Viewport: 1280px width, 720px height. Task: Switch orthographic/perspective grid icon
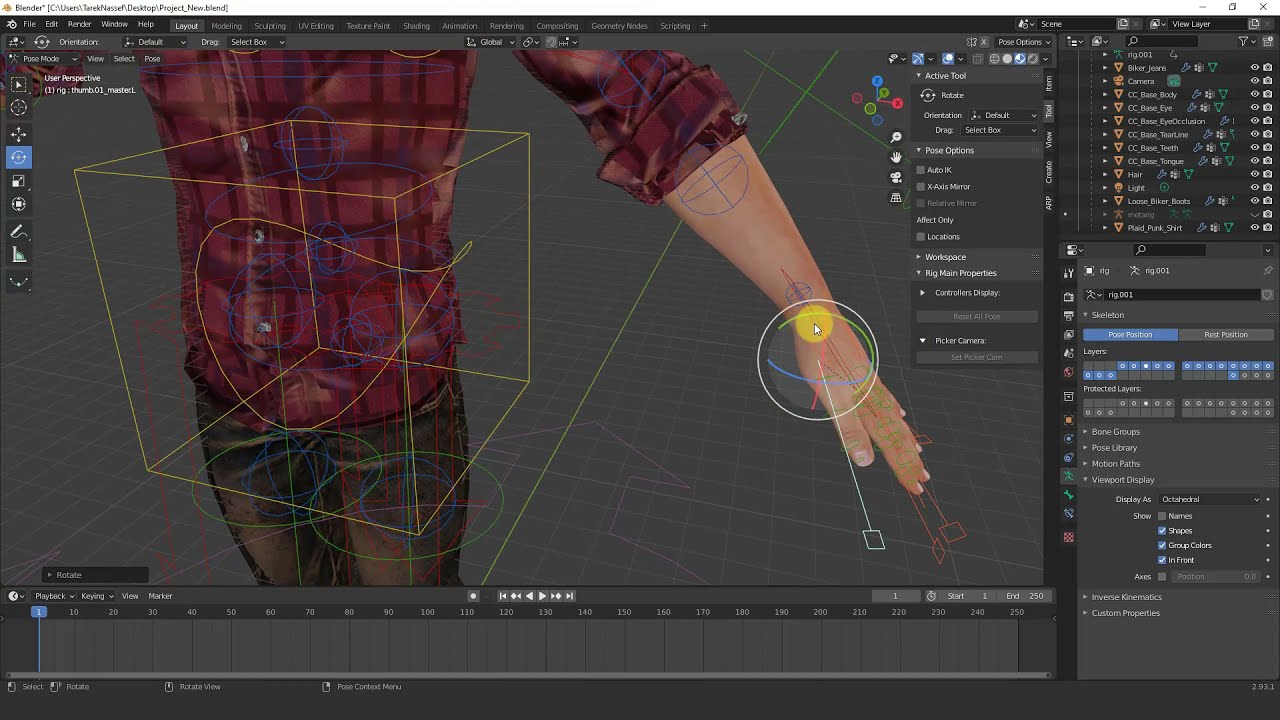coord(896,197)
